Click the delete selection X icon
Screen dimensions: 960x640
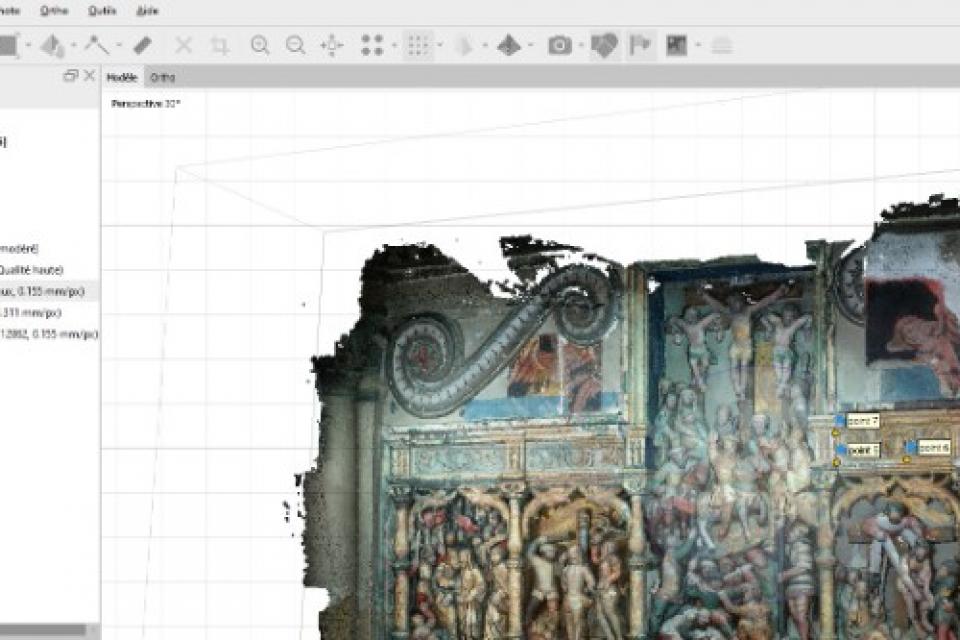(184, 45)
